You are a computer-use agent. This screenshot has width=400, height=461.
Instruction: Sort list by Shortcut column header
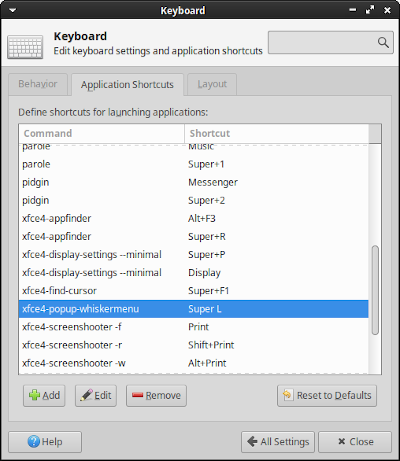point(276,133)
